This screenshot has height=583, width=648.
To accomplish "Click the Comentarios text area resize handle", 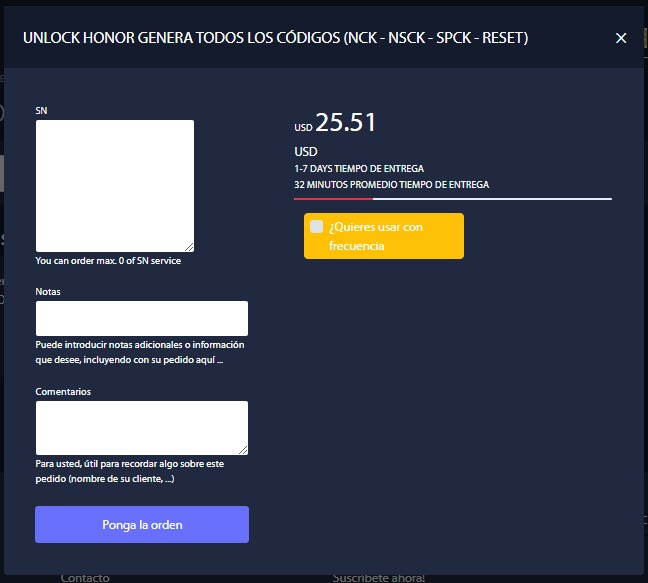I will click(x=243, y=450).
